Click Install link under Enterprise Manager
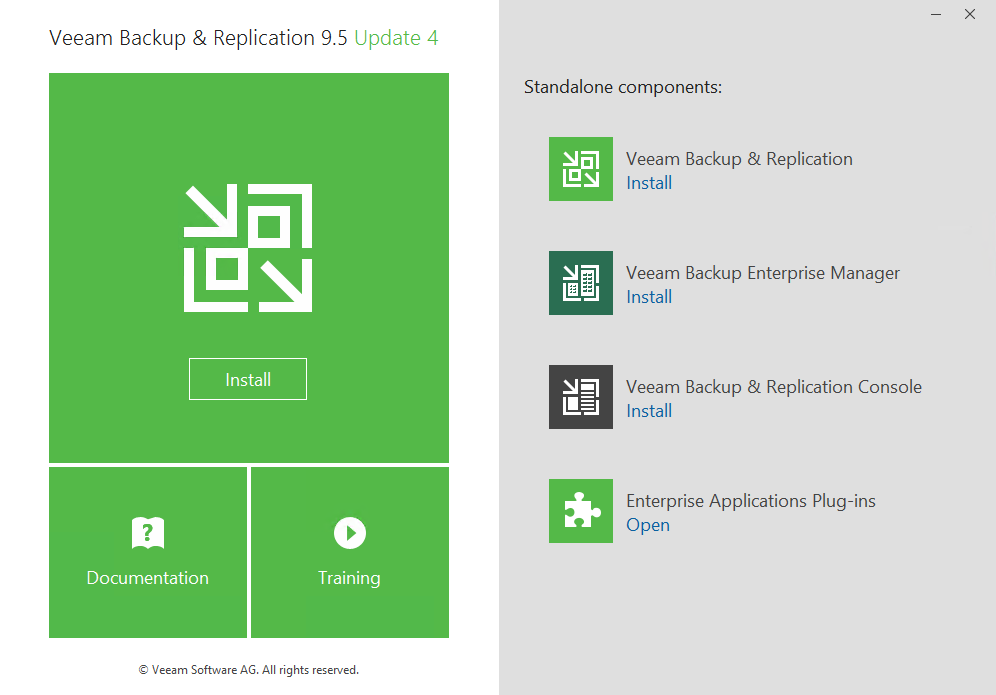 [x=648, y=297]
